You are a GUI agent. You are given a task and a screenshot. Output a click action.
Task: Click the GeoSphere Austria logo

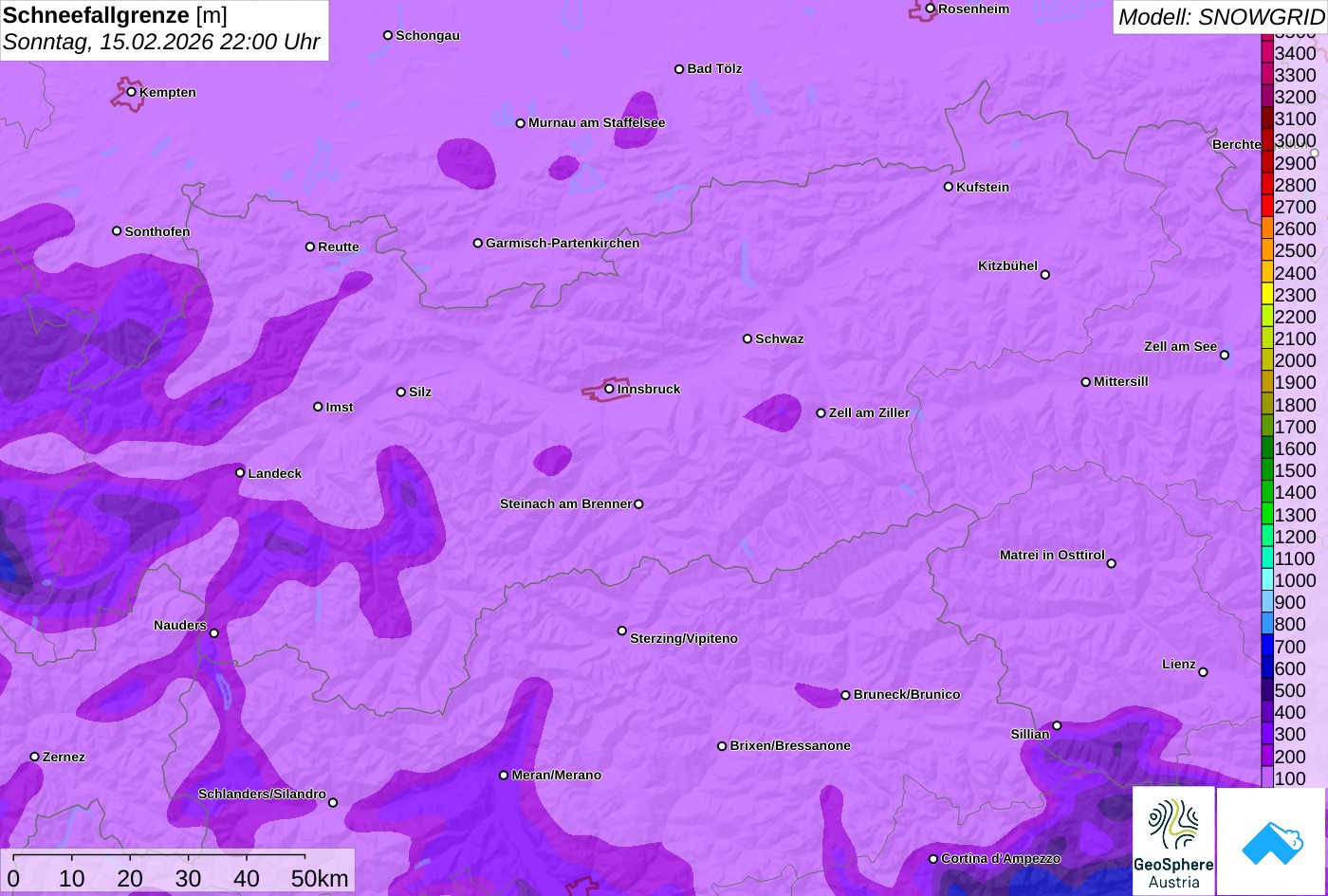pos(1173,841)
